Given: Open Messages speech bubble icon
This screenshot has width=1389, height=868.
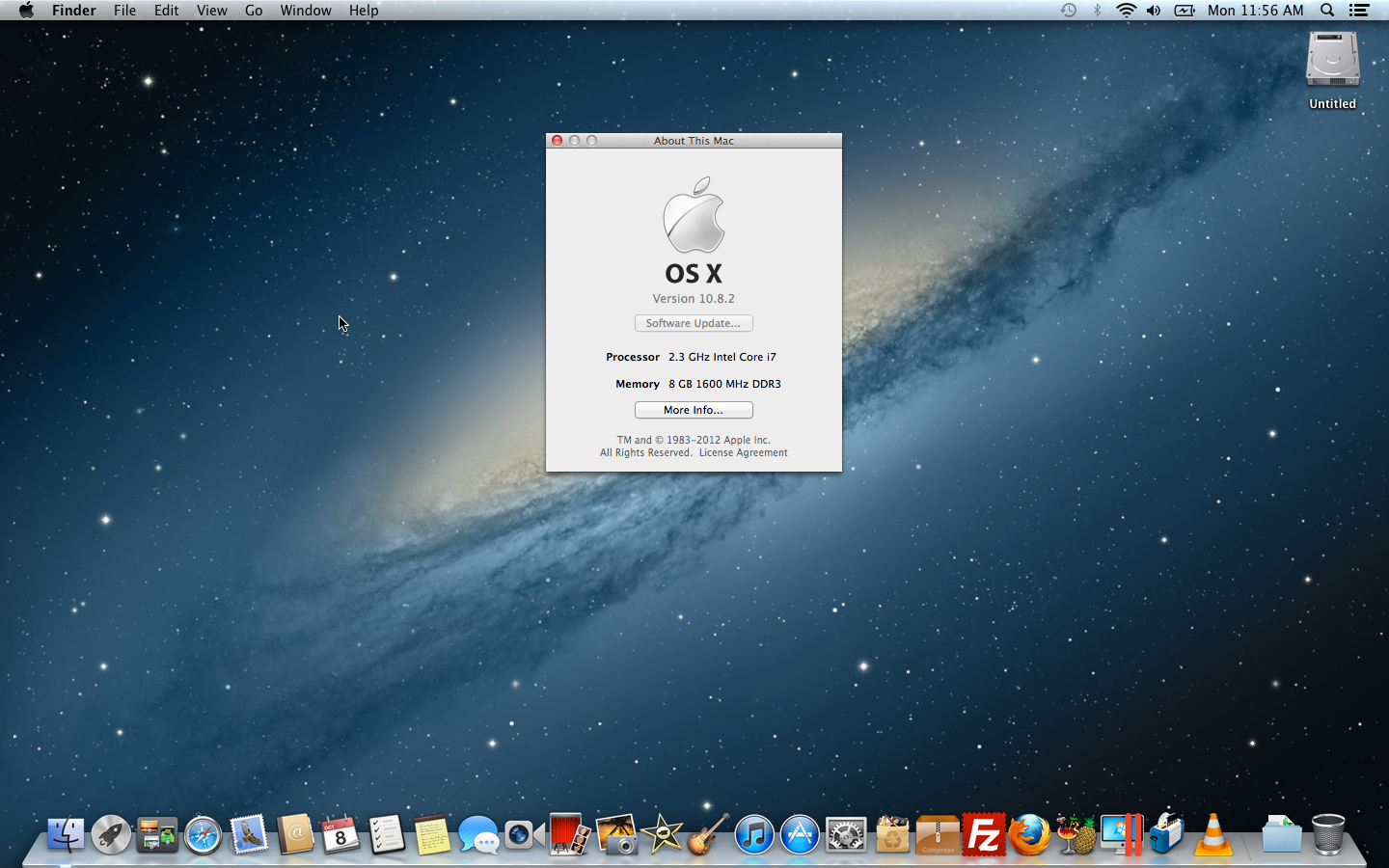Looking at the screenshot, I should (x=478, y=835).
